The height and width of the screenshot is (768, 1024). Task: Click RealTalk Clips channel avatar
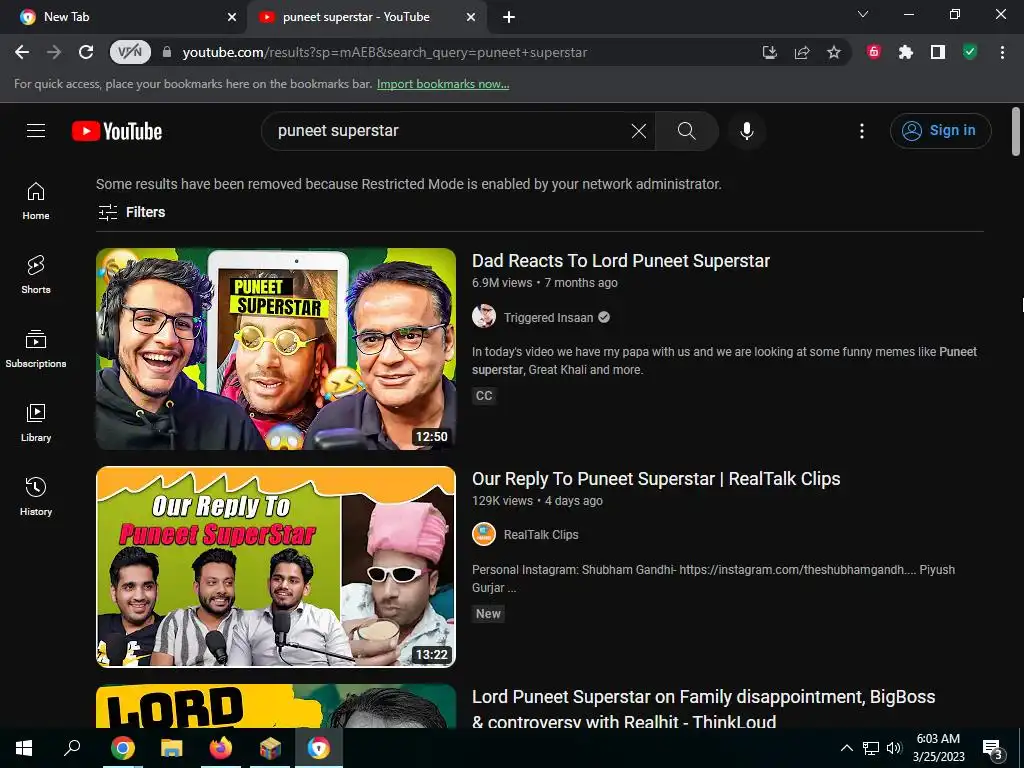coord(484,534)
